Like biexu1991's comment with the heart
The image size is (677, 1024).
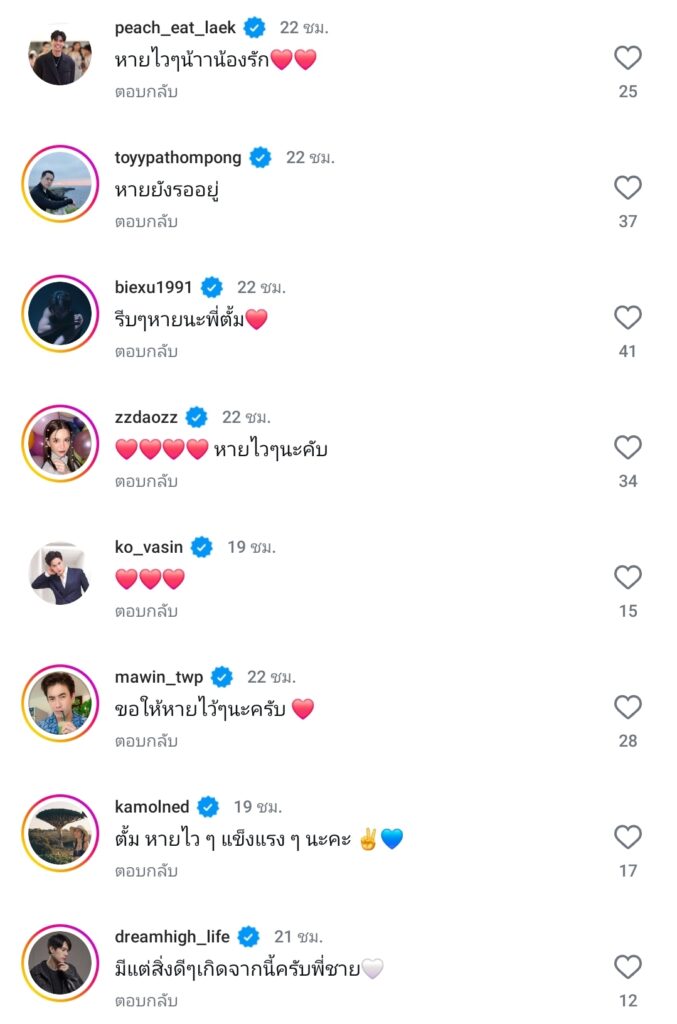tap(627, 318)
